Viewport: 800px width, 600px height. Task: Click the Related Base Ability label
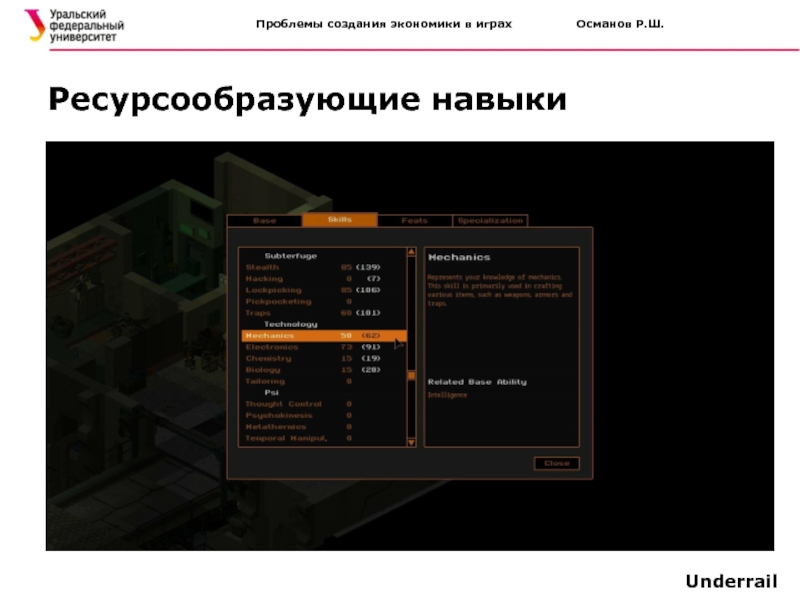[477, 382]
